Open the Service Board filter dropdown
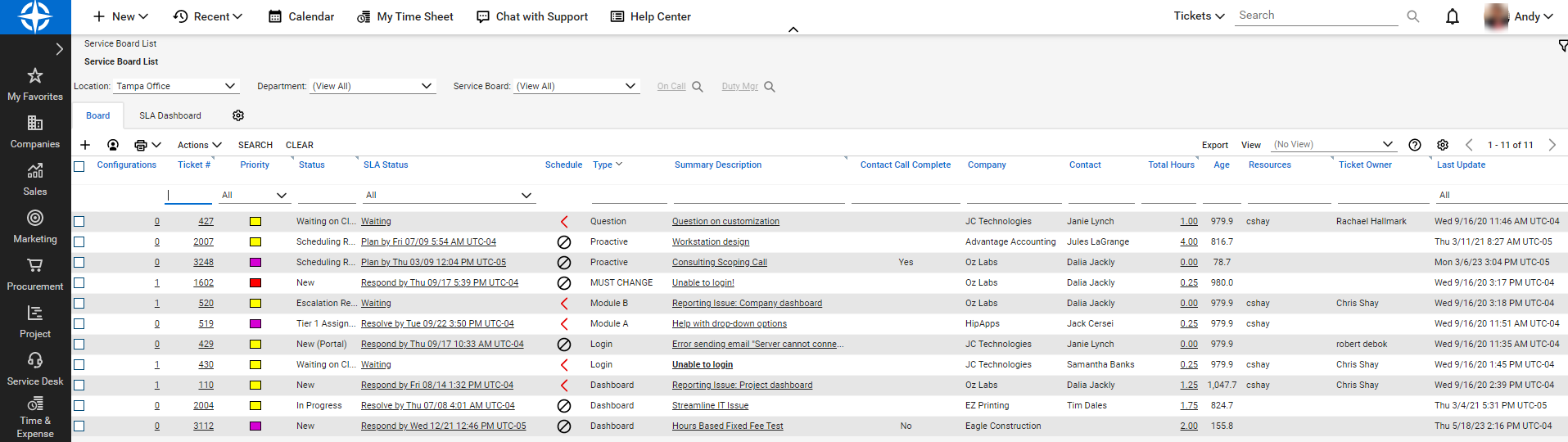This screenshot has width=1568, height=442. (630, 86)
